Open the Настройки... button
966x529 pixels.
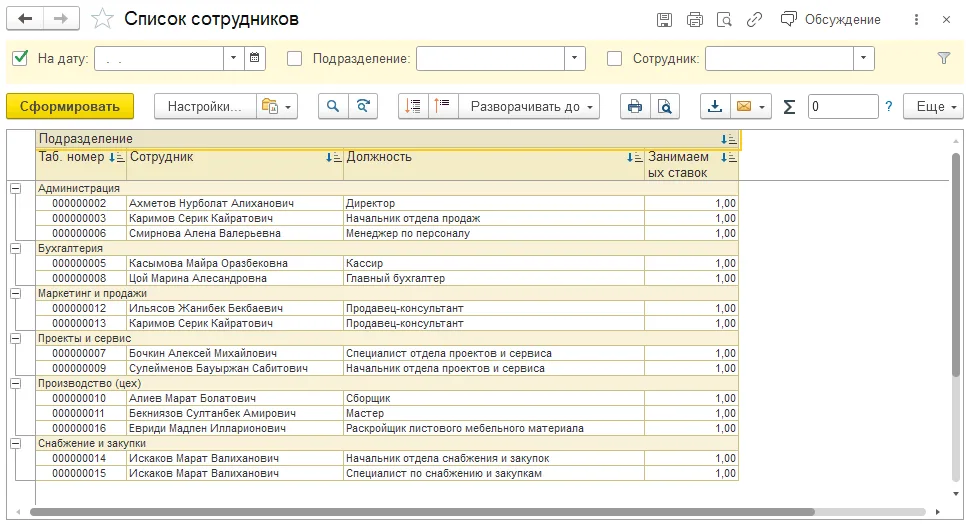[205, 107]
